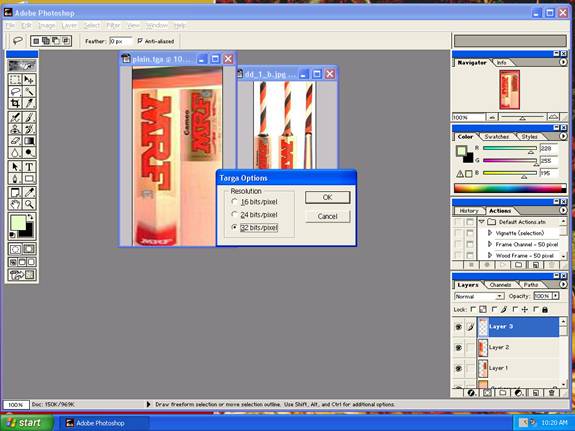Select the Gradient tool
Viewport: 575px width, 431px height.
click(x=29, y=140)
